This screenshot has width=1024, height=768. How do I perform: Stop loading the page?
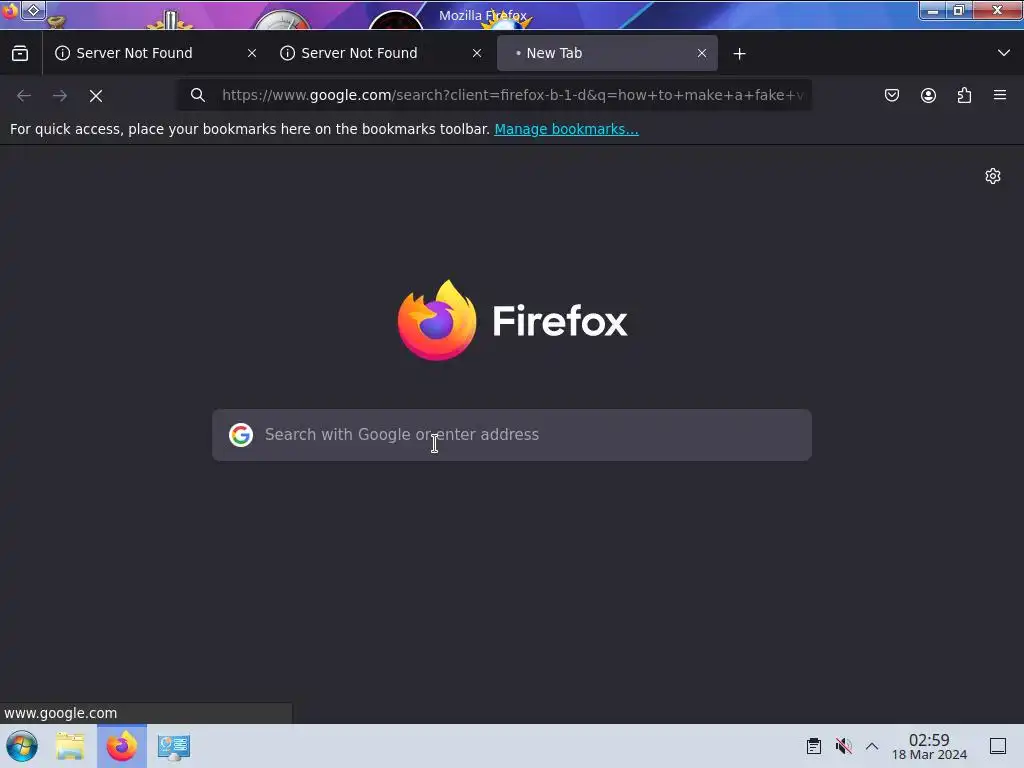[x=96, y=96]
